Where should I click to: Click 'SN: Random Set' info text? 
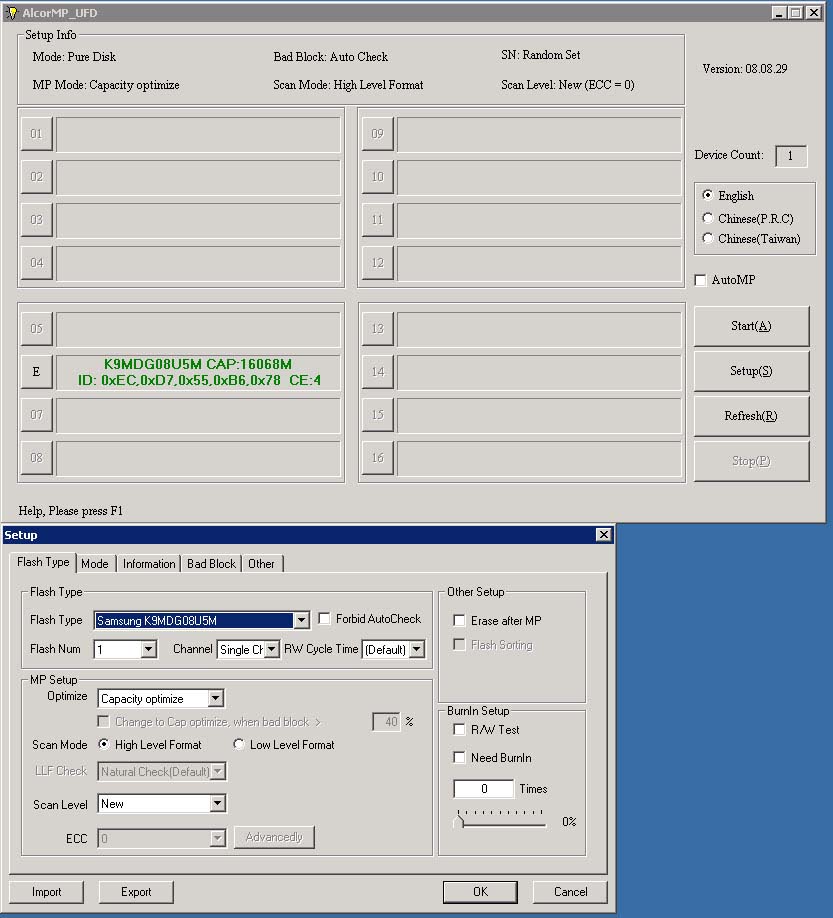point(540,54)
